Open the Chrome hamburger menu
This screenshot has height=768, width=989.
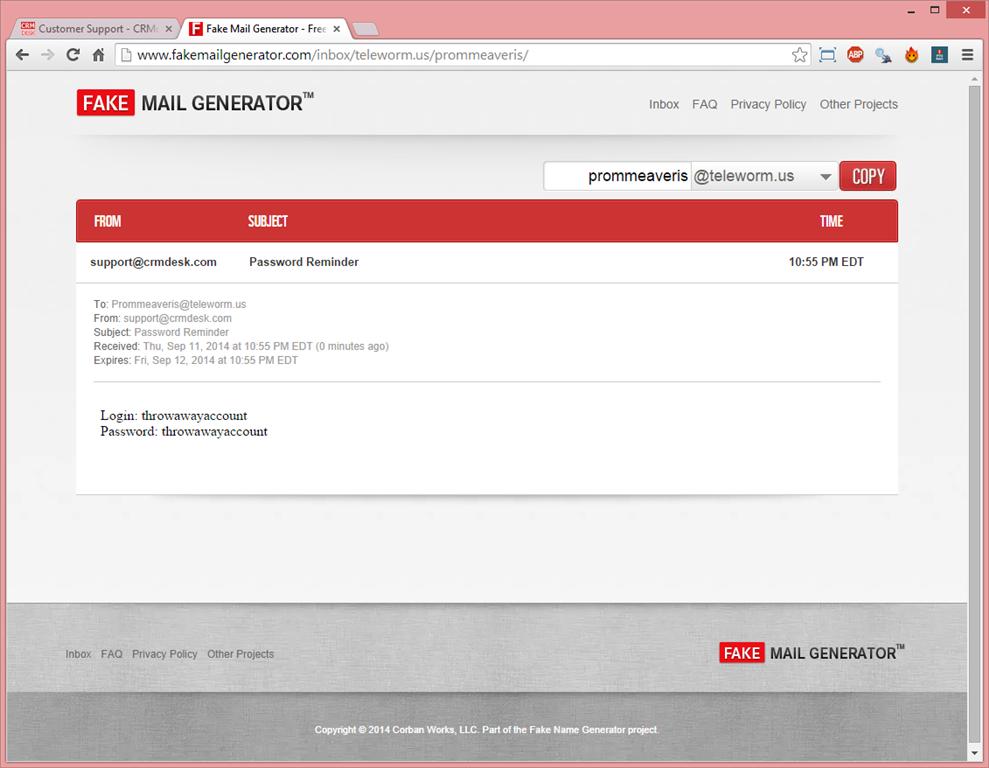tap(967, 55)
